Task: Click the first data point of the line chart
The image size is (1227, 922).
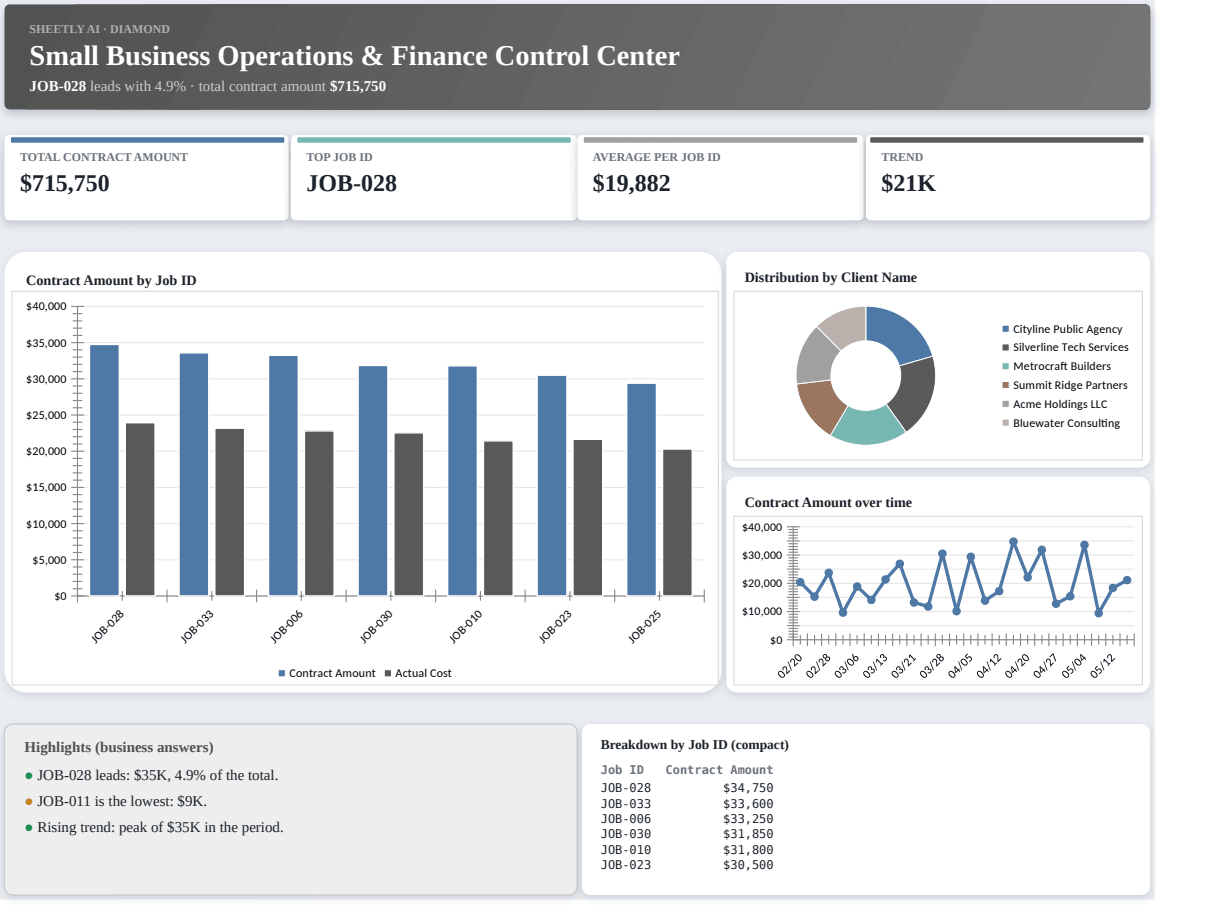Action: (800, 582)
